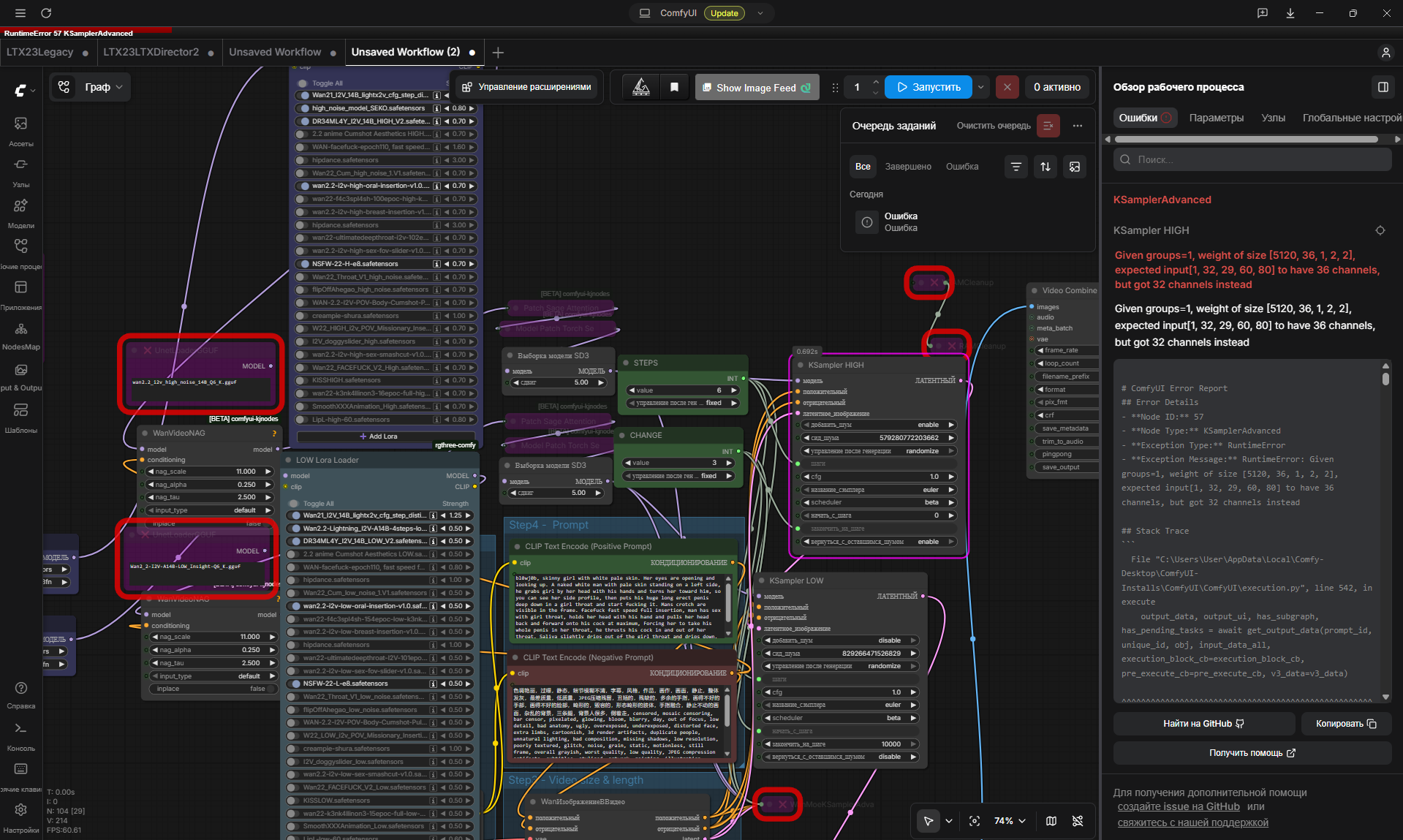Image resolution: width=1403 pixels, height=840 pixels.
Task: Expand the ComfyUI title dropdown chevron
Action: 760,13
